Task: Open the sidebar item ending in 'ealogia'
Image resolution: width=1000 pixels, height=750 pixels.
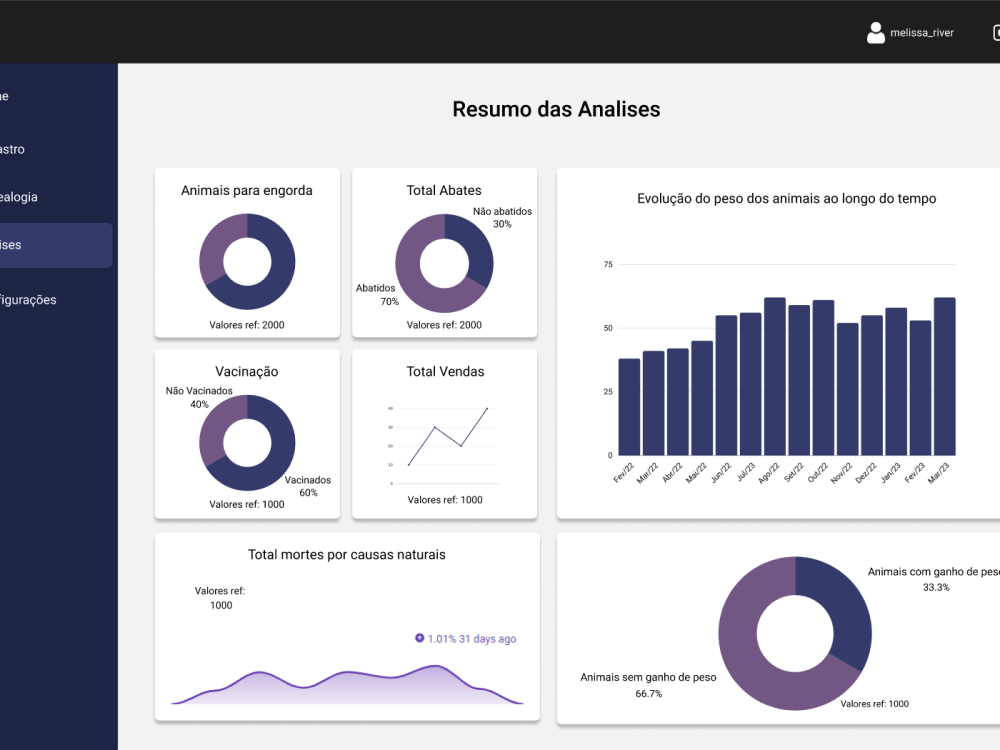Action: 18,197
